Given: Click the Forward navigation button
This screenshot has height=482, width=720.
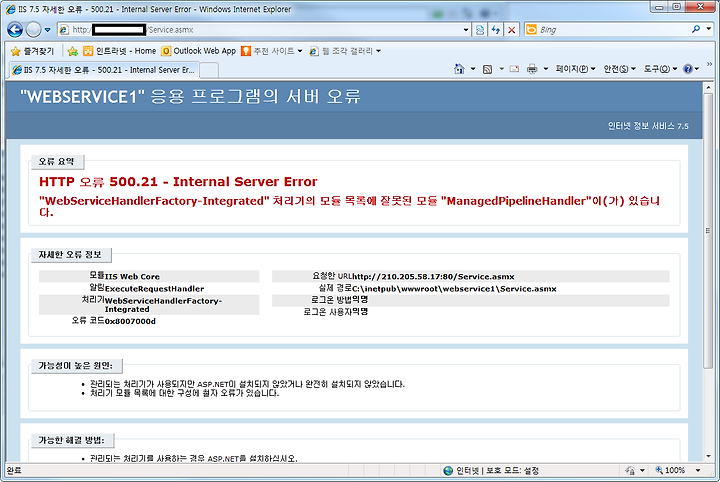Looking at the screenshot, I should coord(33,30).
